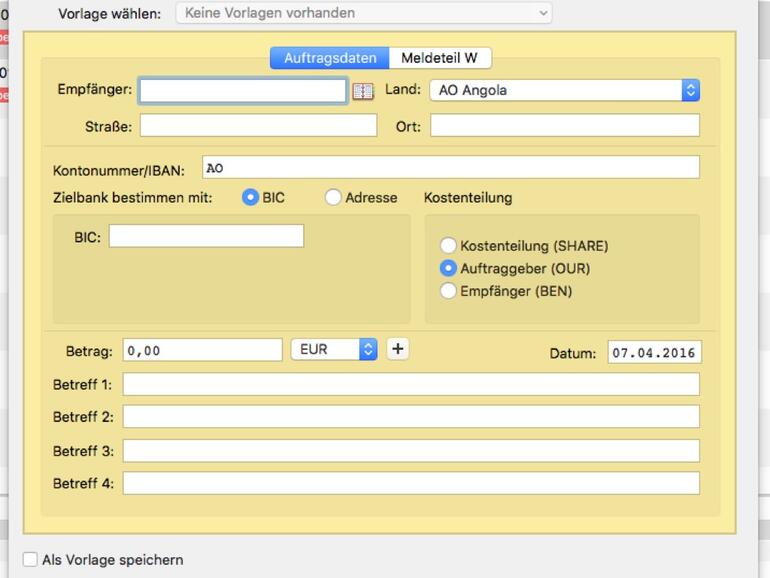Focus the Straße input field
This screenshot has height=578, width=770.
coord(258,126)
